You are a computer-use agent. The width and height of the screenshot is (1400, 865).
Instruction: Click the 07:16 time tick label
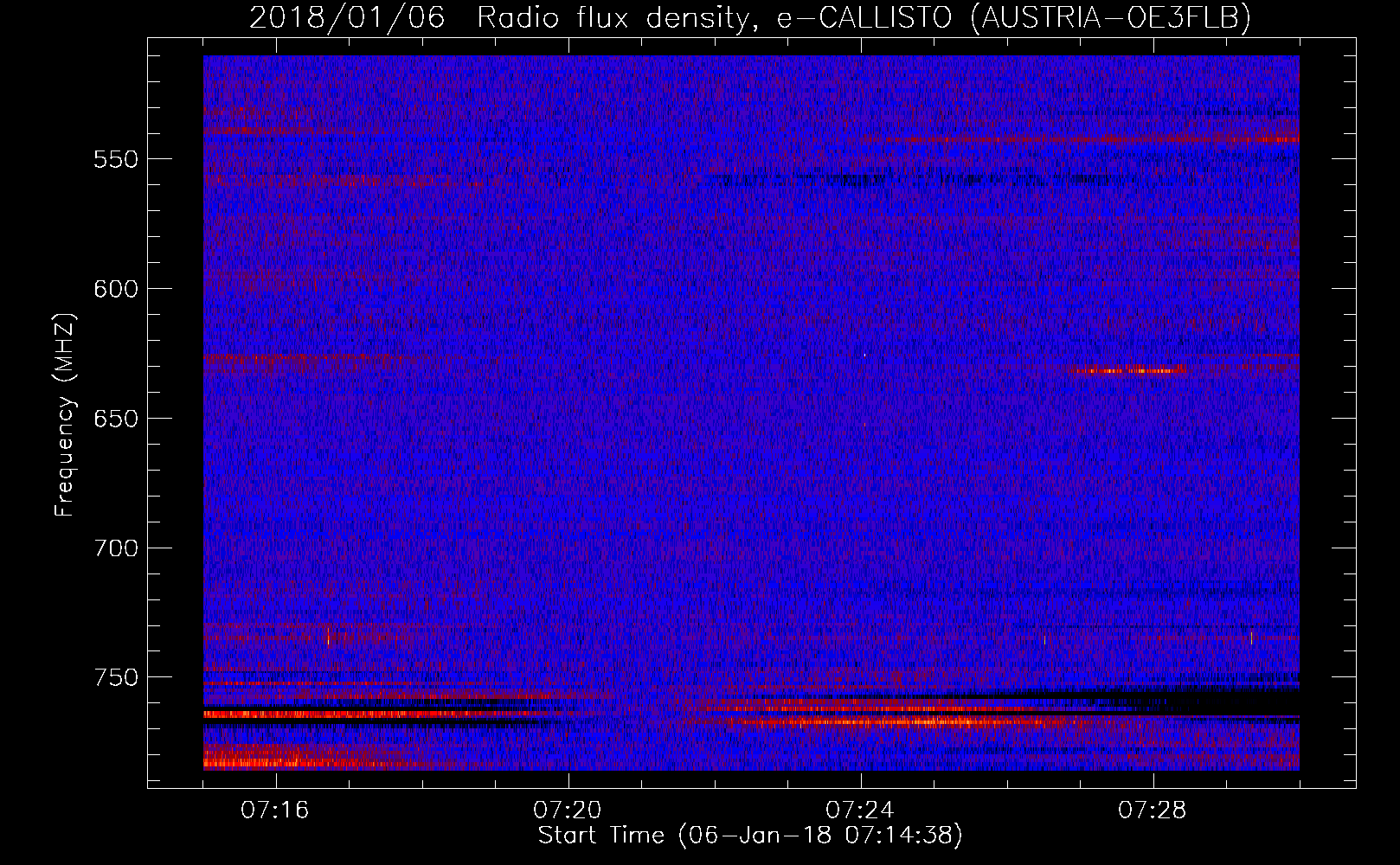pos(275,811)
